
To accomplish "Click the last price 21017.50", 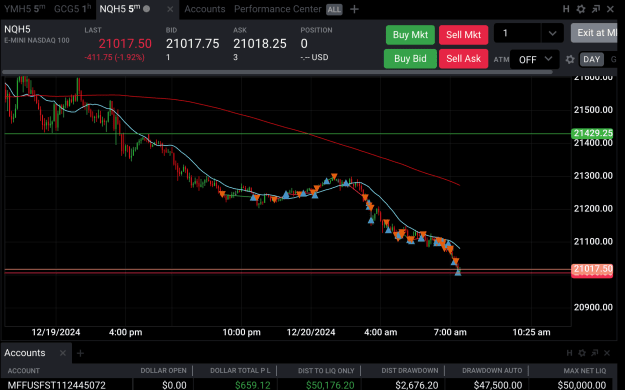I will 125,43.
